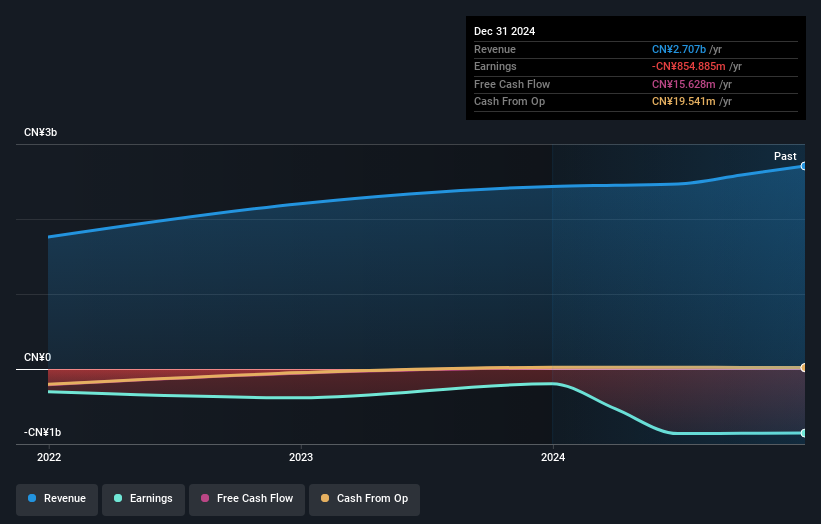Click the CN¥3b y-axis label
Image resolution: width=821 pixels, height=524 pixels.
click(40, 132)
